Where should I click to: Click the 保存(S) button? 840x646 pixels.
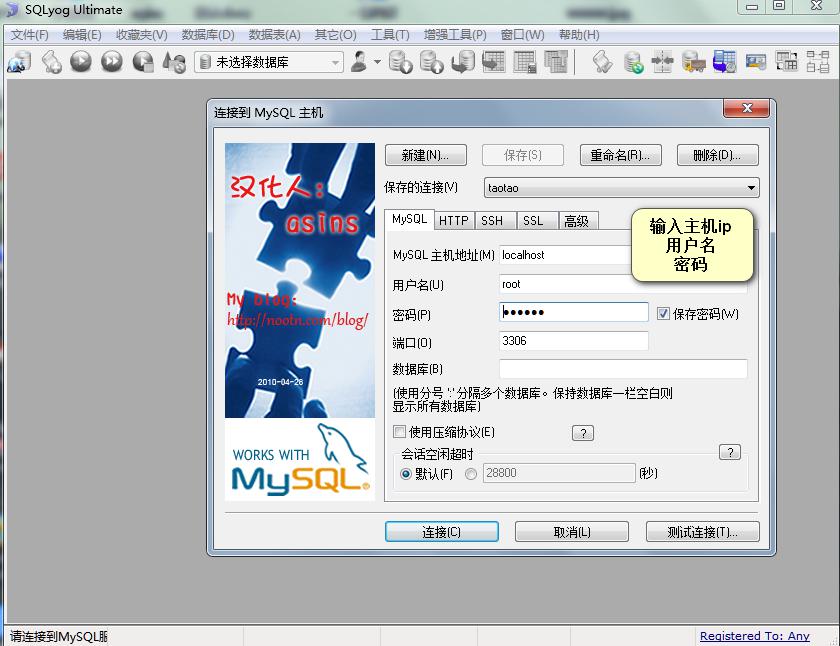coord(523,155)
